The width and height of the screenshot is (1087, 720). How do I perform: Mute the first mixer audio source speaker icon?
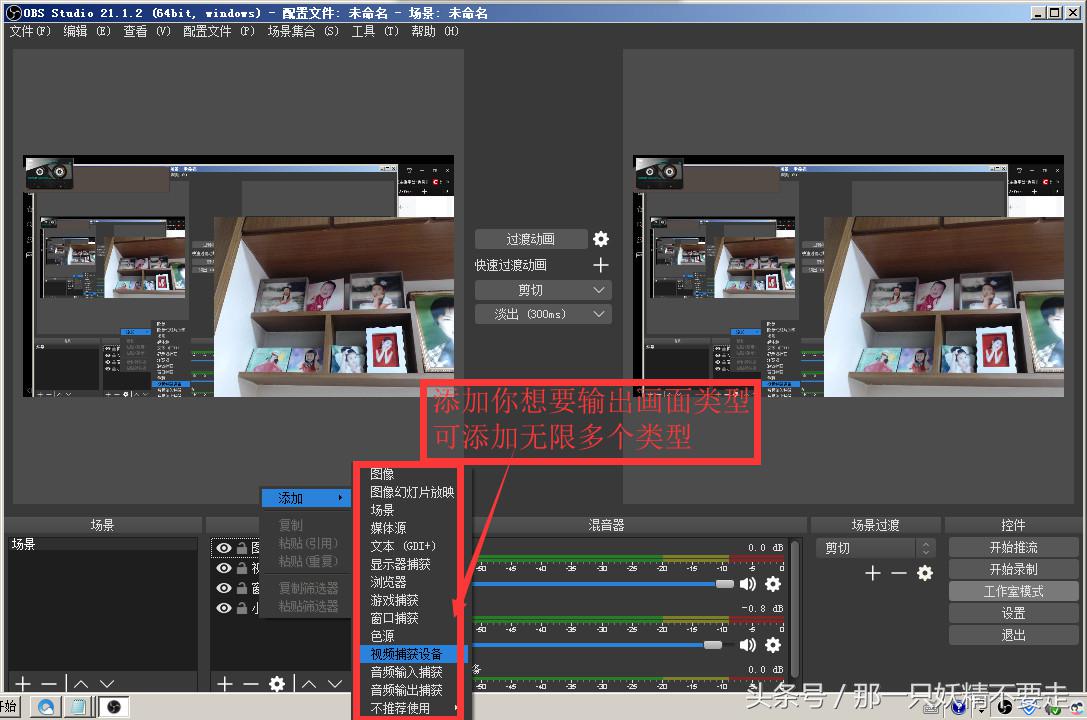click(748, 584)
